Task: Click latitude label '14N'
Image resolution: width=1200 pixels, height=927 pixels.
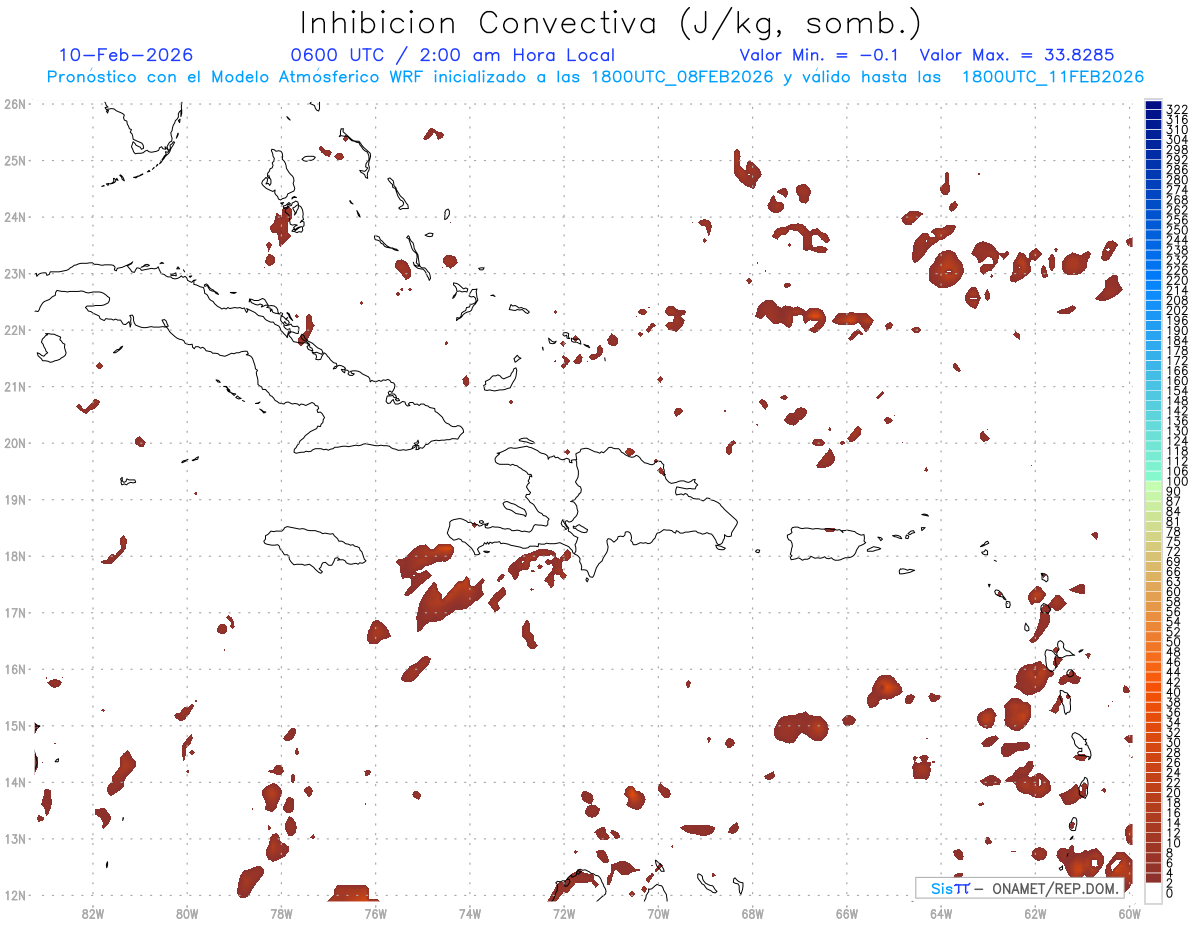Action: tap(14, 782)
